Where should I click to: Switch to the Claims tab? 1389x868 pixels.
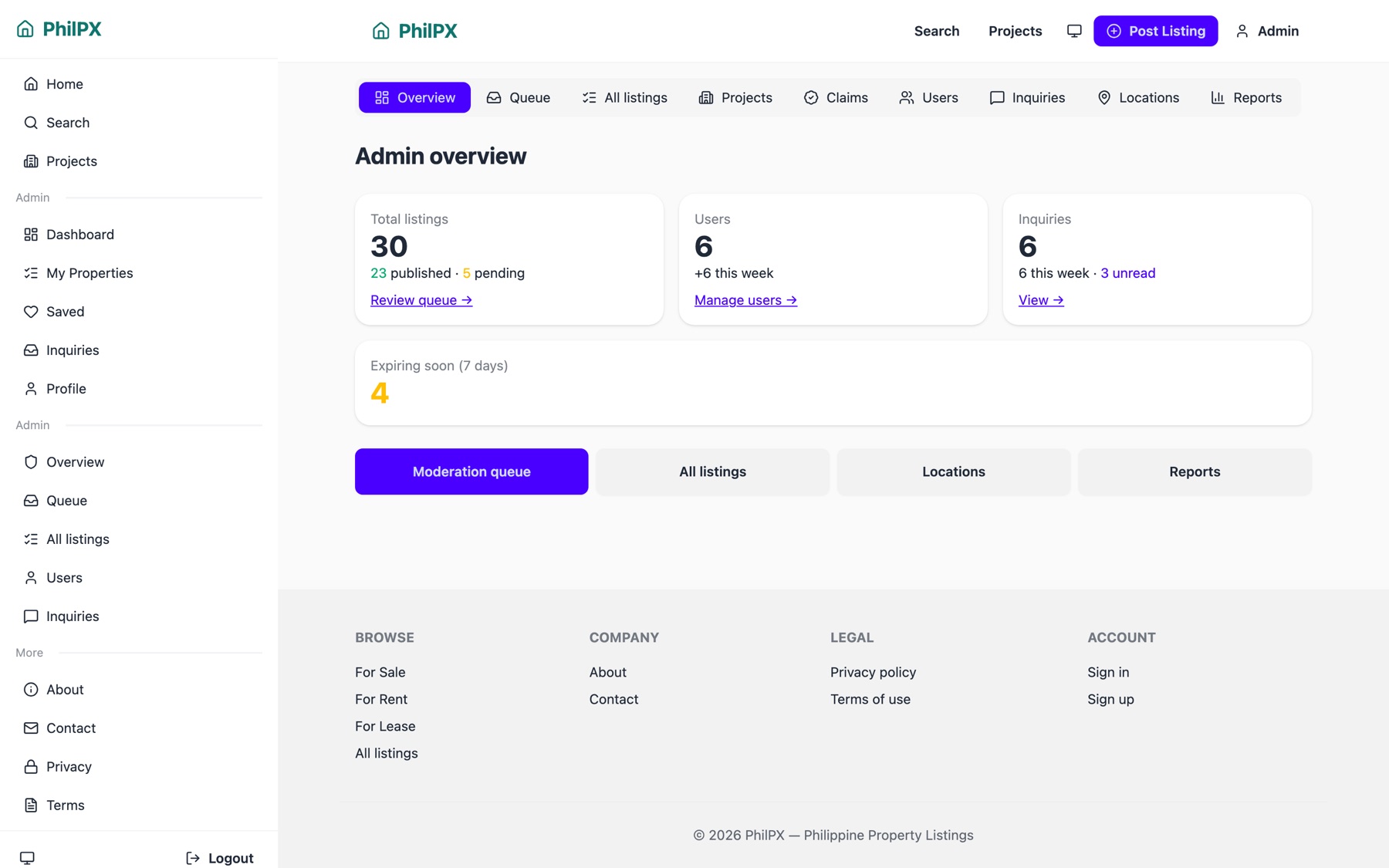click(x=836, y=98)
